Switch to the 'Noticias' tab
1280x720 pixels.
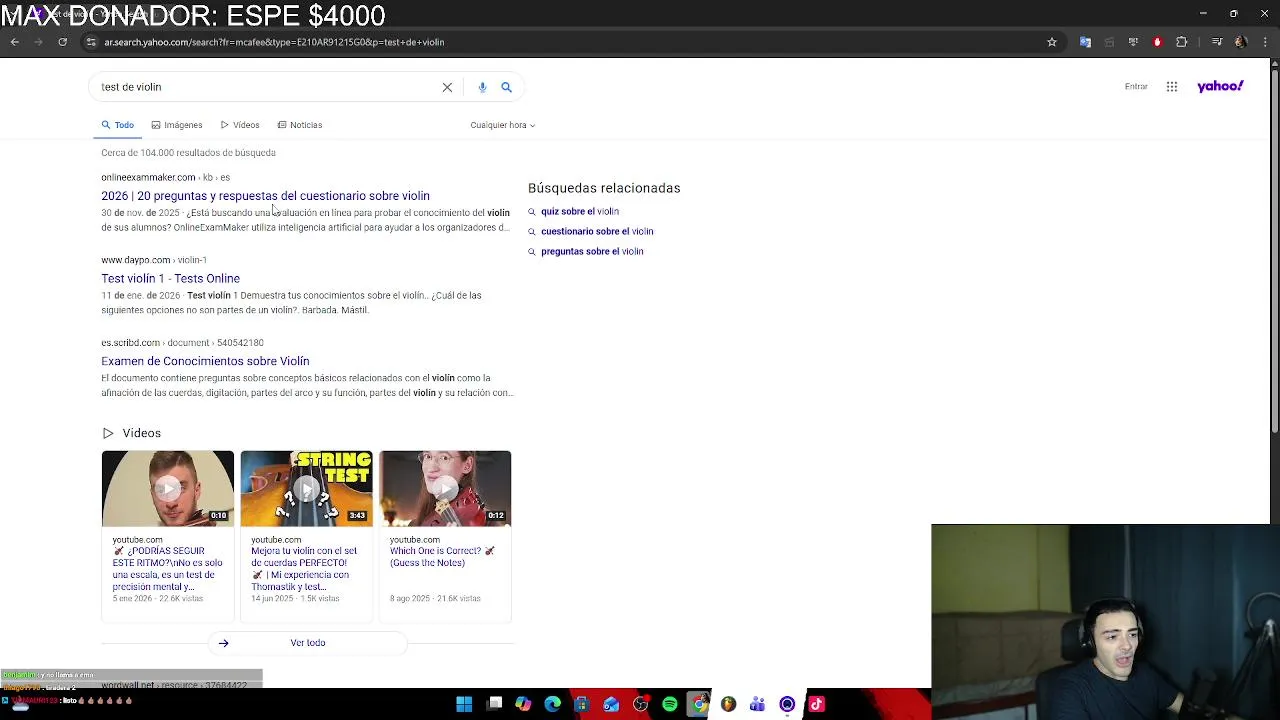[x=300, y=125]
